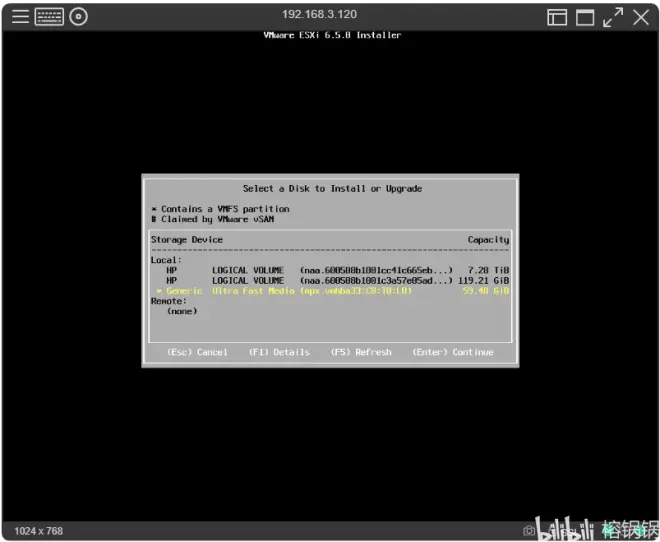This screenshot has width=660, height=542.
Task: Open the virtual keyboard icon
Action: coord(49,17)
